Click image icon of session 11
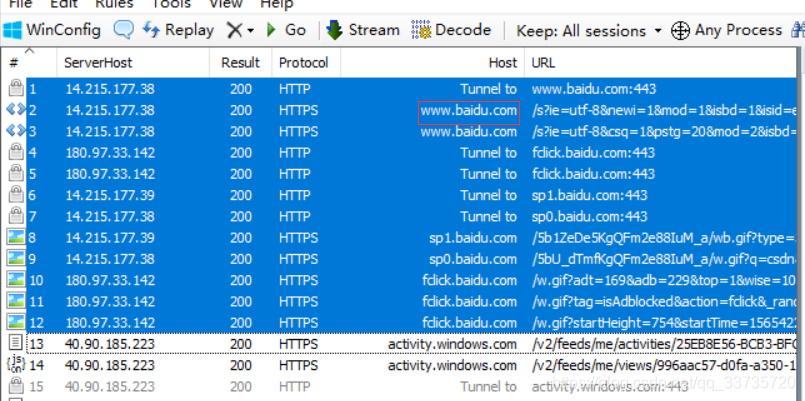Viewport: 805px width, 401px height. pos(16,301)
